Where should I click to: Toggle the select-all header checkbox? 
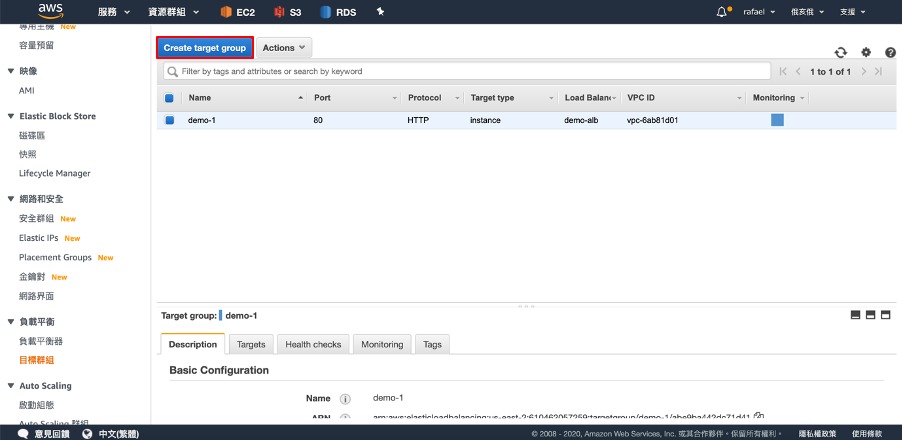[x=169, y=98]
